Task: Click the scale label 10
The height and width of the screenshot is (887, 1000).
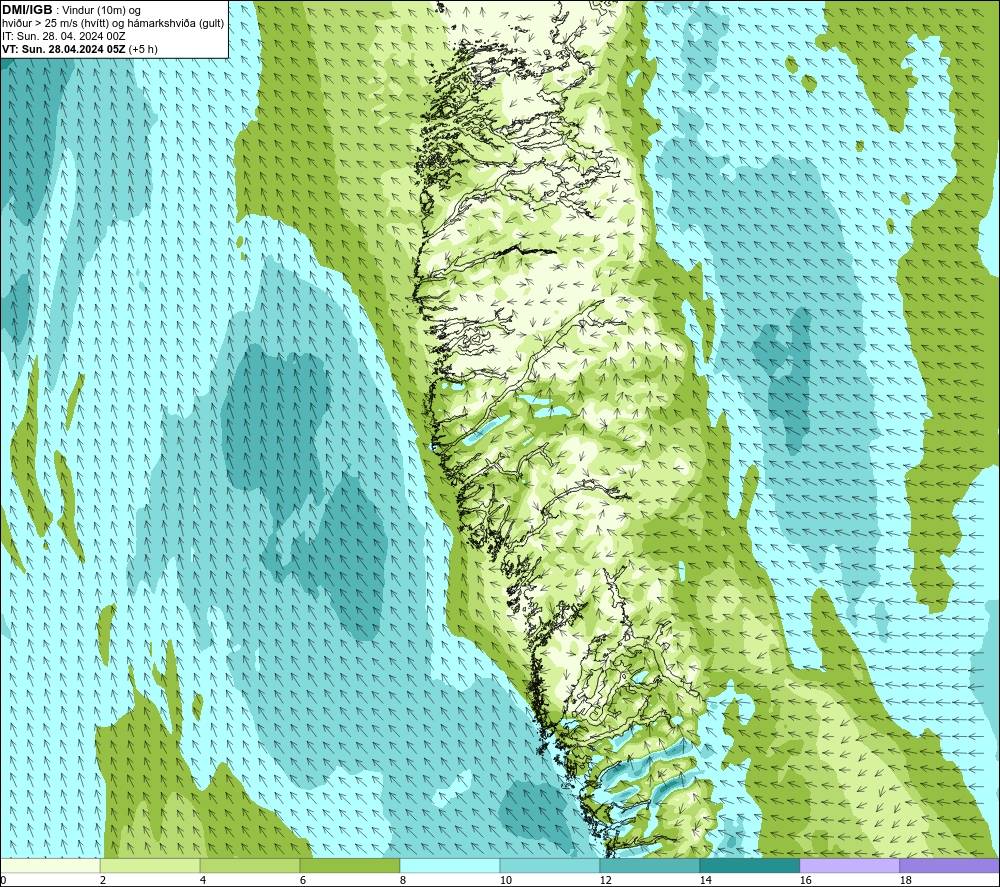Action: [x=506, y=881]
